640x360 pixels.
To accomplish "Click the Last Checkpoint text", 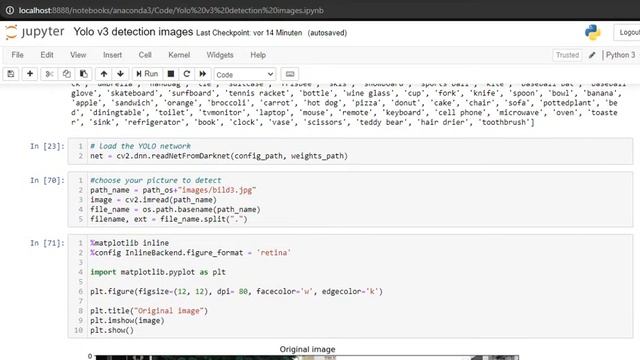I will 249,33.
